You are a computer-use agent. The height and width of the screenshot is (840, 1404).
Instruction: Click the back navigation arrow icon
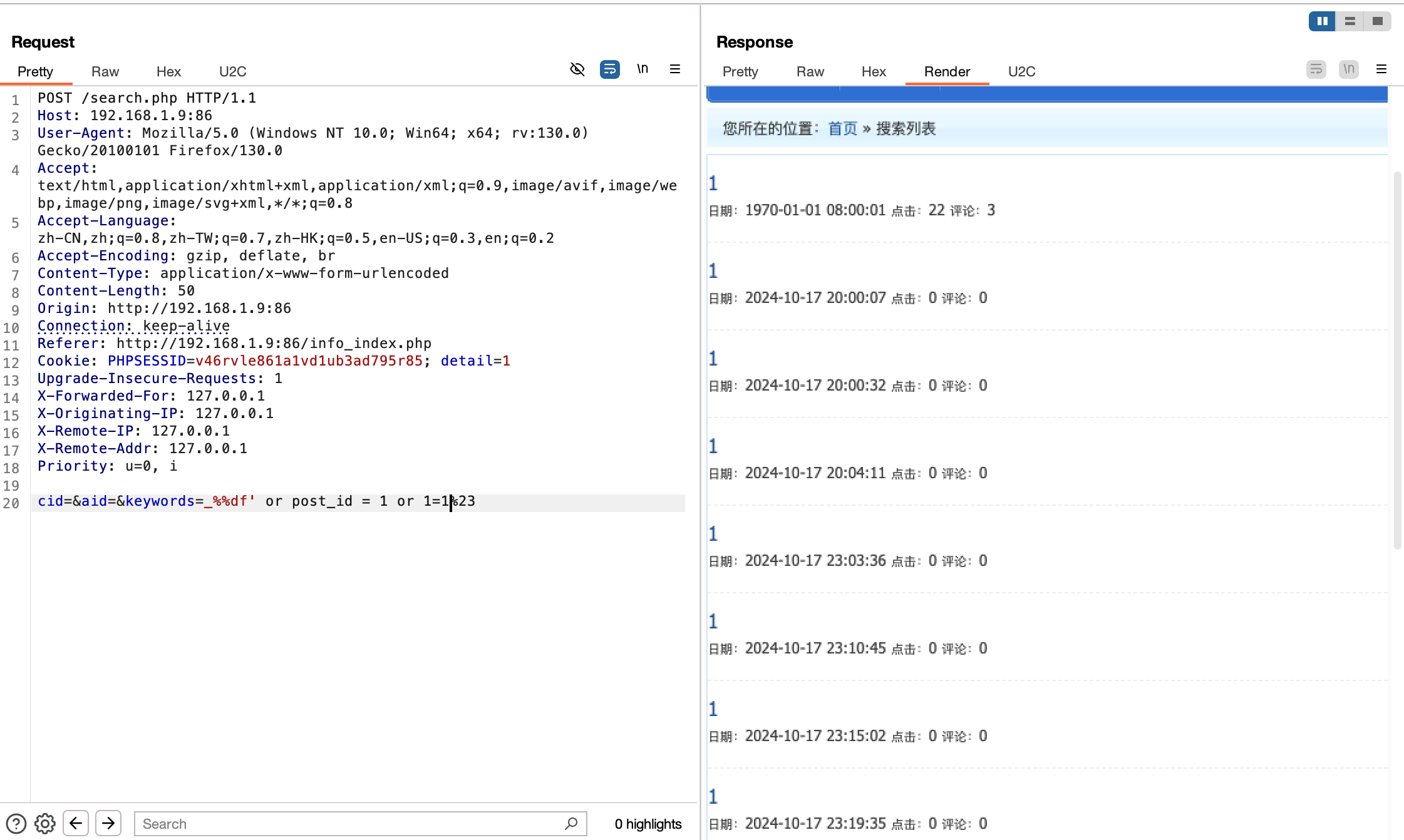point(77,824)
